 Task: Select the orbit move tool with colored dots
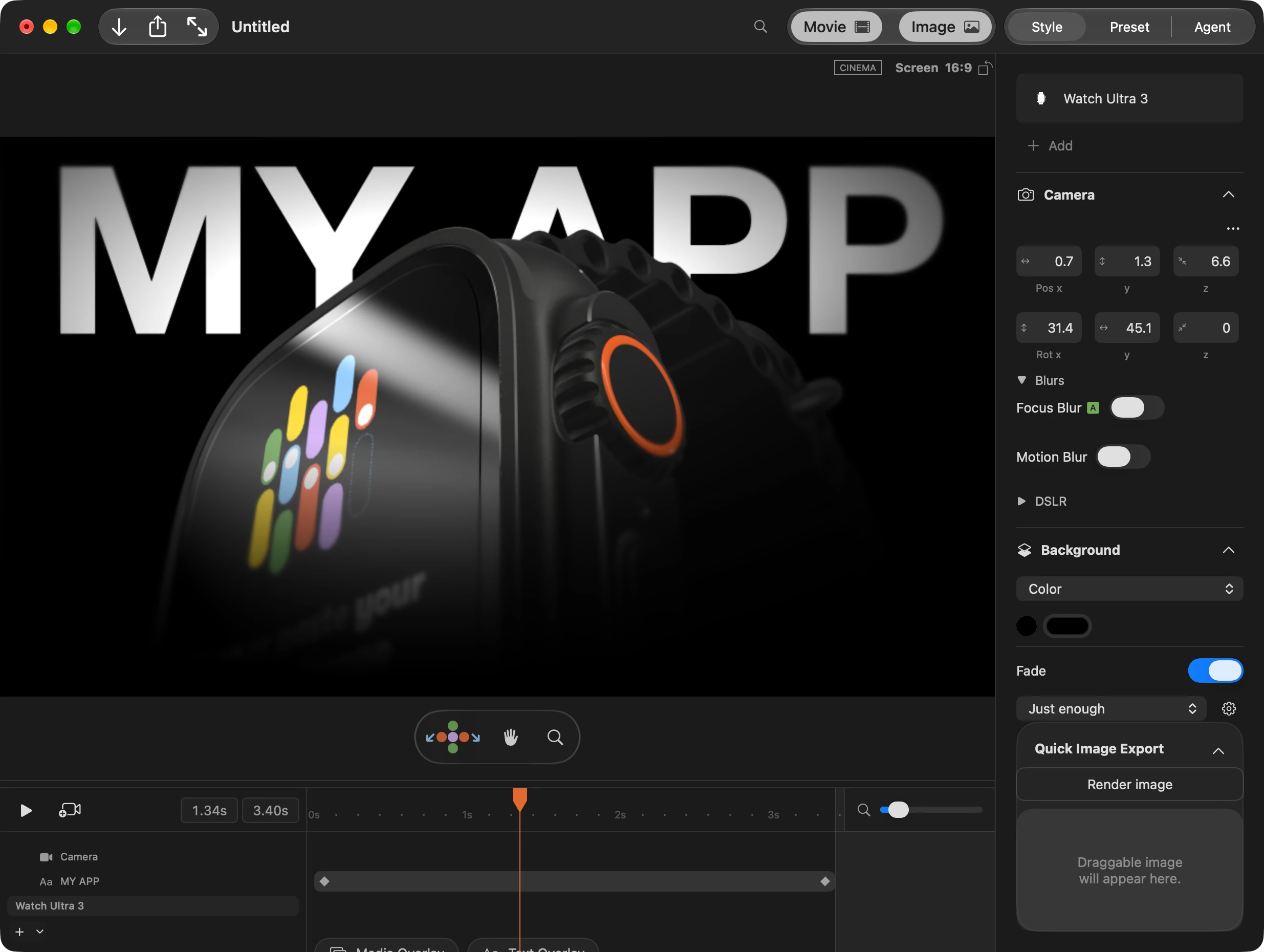click(x=452, y=737)
